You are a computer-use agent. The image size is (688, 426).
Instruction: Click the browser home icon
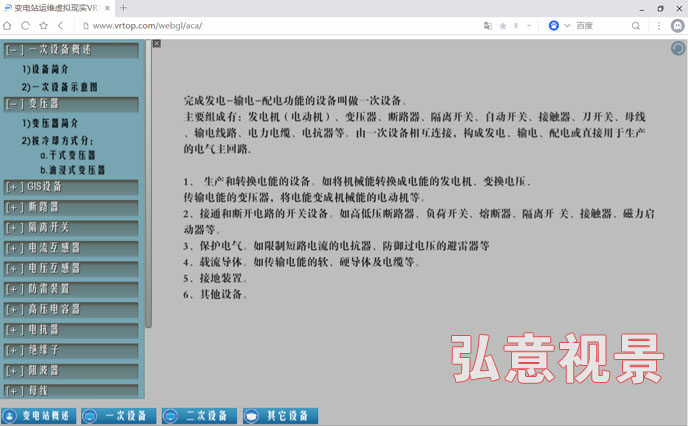click(7, 26)
